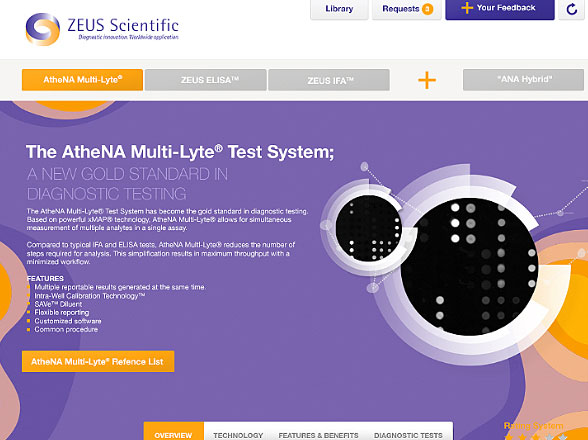Select the ANA Hybrid tab
This screenshot has width=588, height=440.
pyautogui.click(x=524, y=80)
